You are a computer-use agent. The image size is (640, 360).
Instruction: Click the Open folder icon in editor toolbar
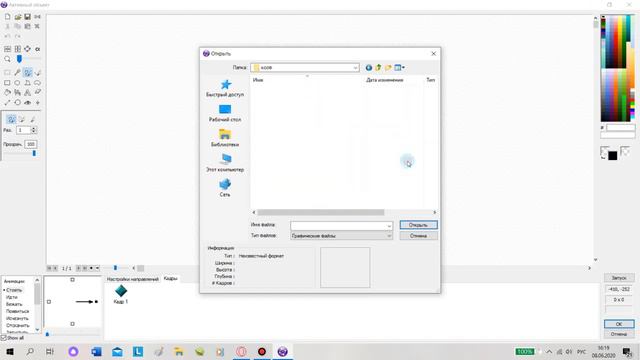click(x=18, y=17)
